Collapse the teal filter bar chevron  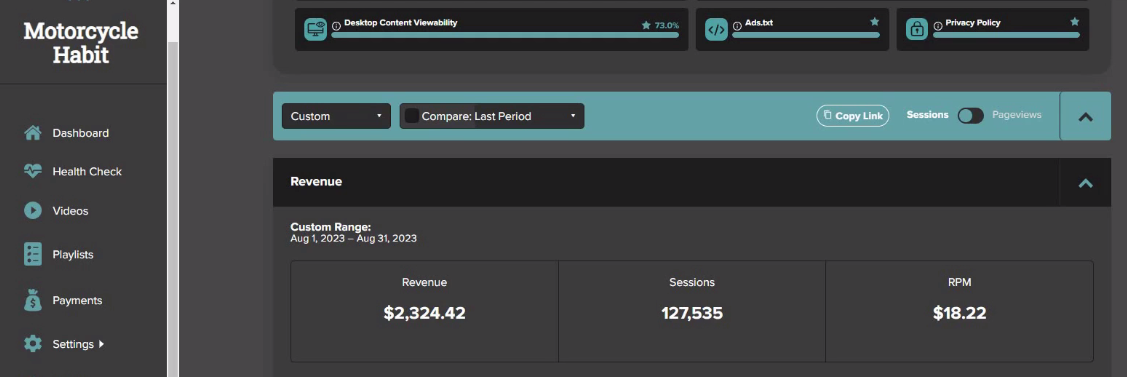[1085, 116]
